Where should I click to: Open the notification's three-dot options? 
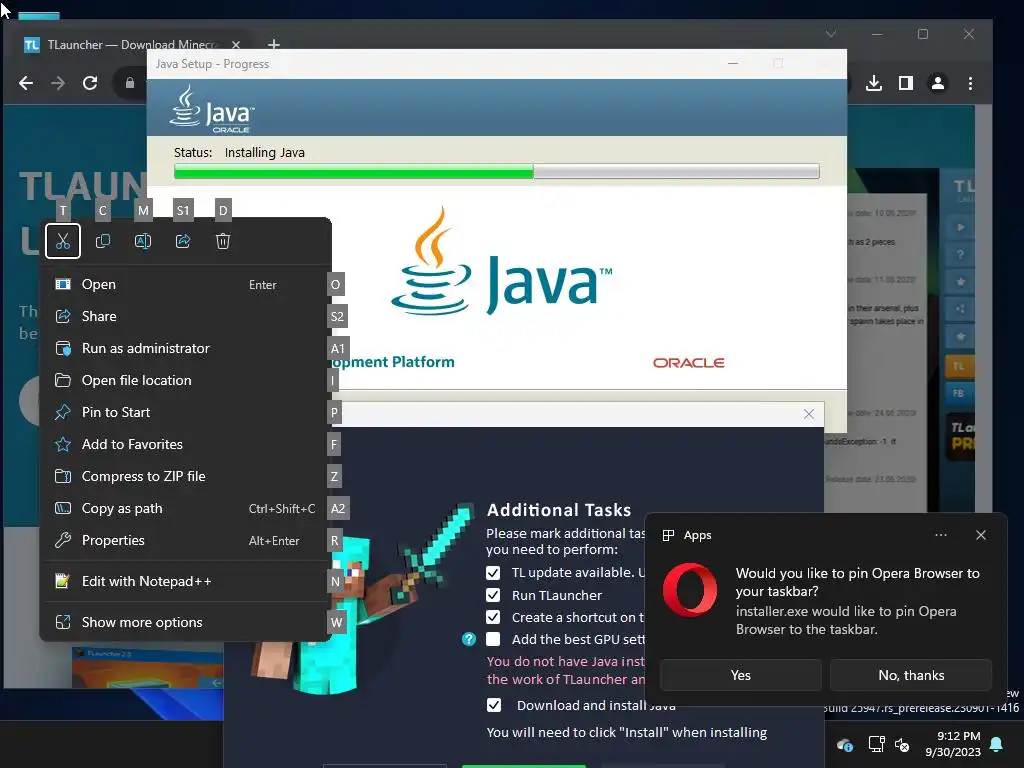940,535
